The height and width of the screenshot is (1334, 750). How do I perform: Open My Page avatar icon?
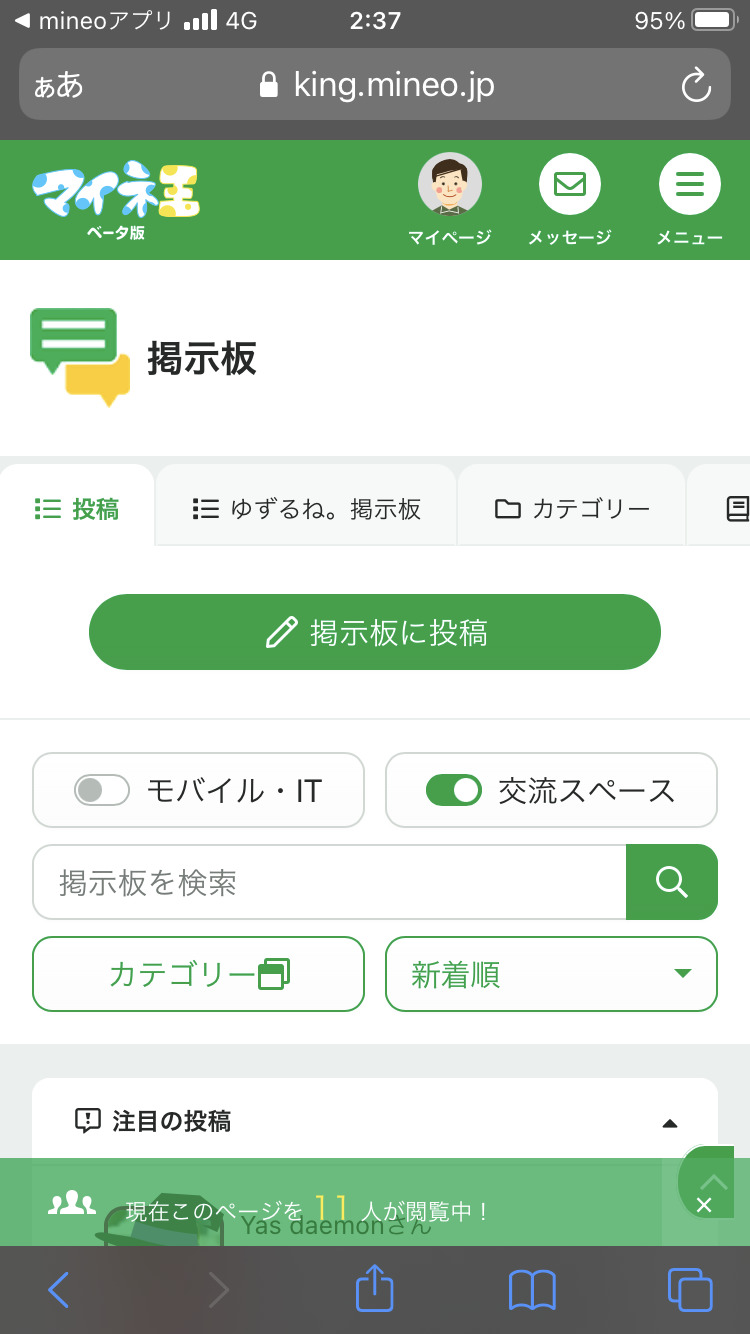pyautogui.click(x=449, y=185)
